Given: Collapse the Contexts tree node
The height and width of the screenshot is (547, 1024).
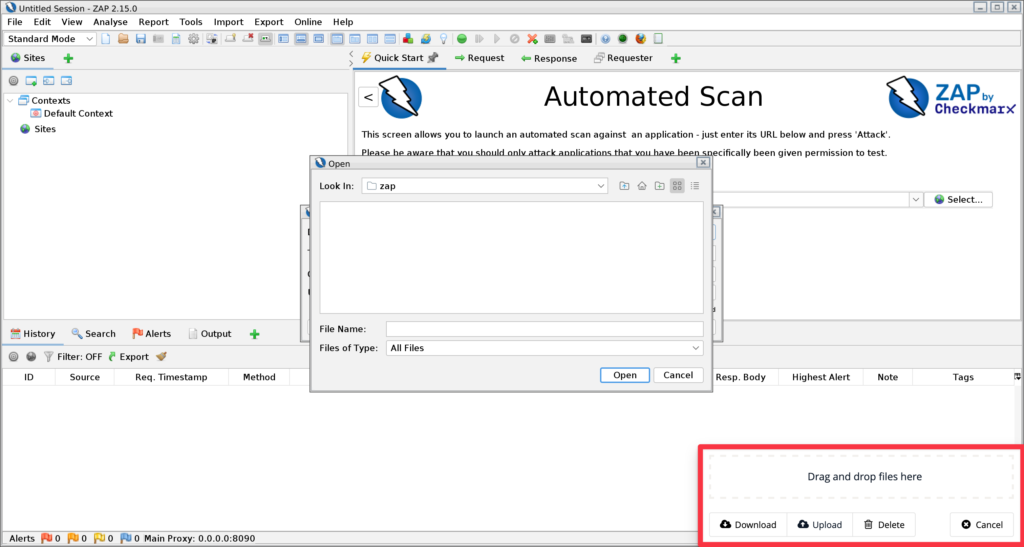Looking at the screenshot, I should pyautogui.click(x=10, y=101).
